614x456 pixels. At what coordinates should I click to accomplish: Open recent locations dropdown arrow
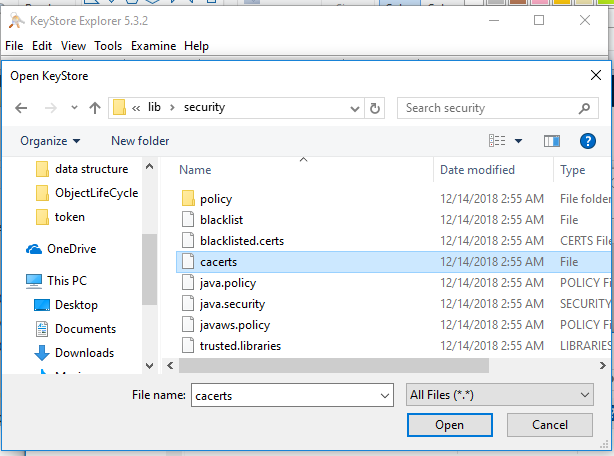(74, 108)
